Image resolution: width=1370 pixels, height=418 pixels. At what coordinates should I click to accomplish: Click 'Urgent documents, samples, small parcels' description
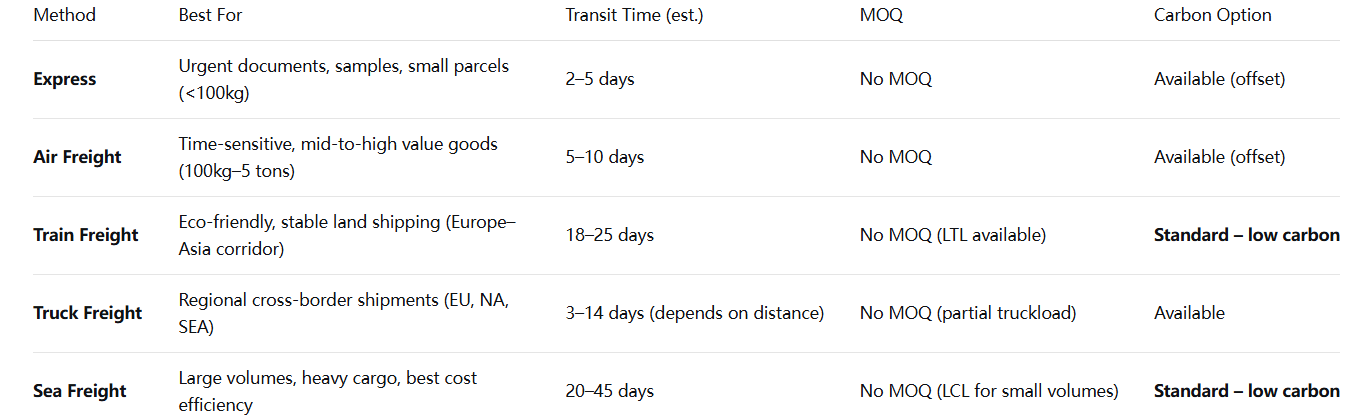pos(343,66)
